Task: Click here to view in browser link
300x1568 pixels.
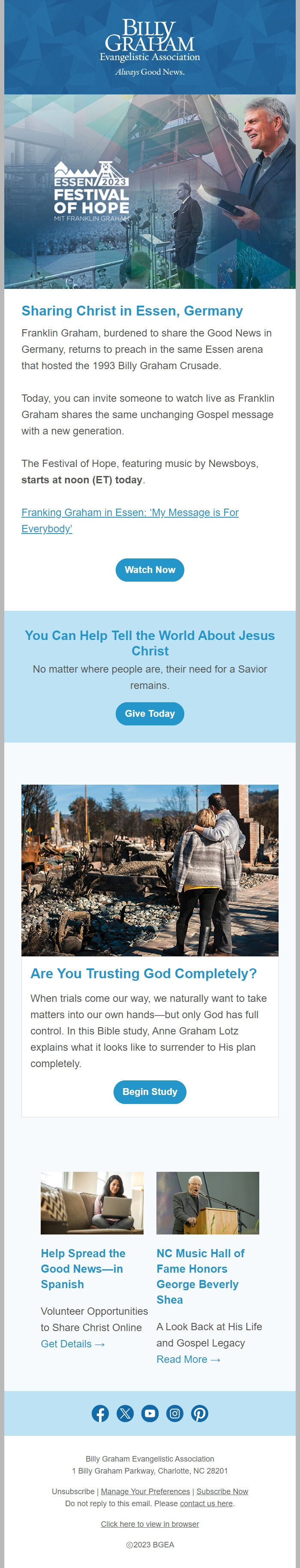Action: click(150, 1523)
